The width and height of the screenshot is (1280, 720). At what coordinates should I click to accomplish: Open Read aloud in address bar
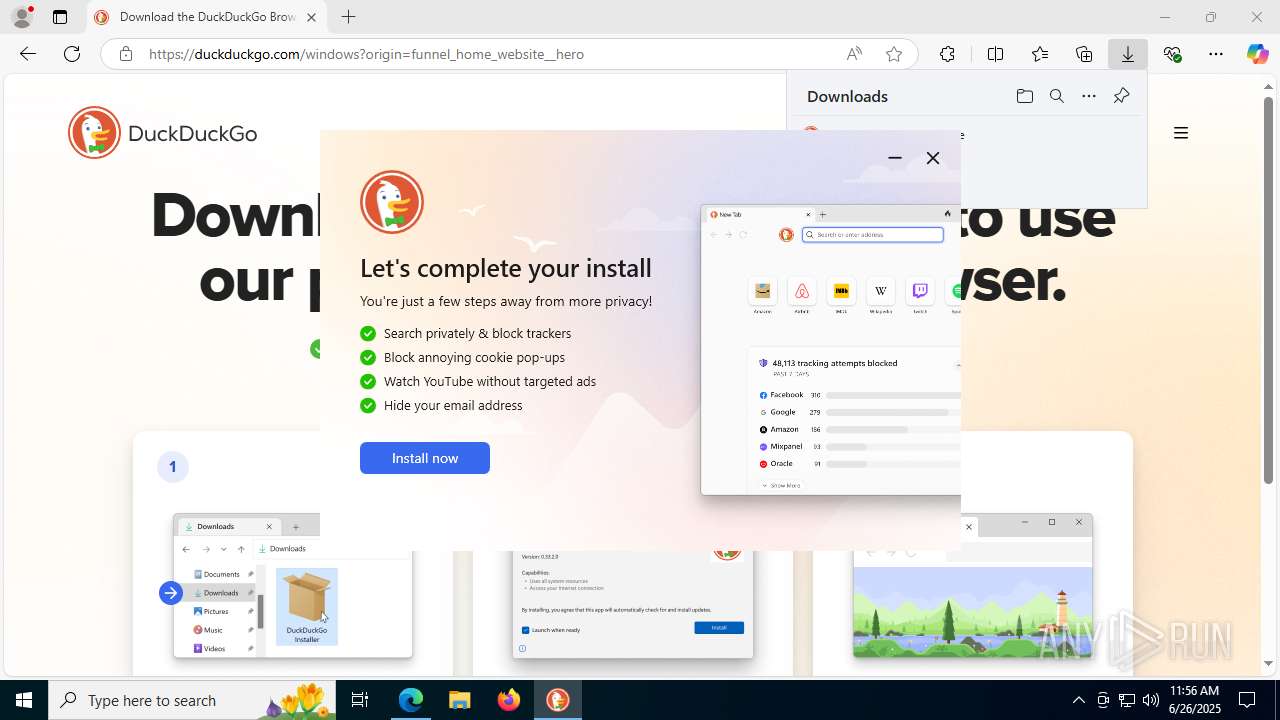(854, 54)
